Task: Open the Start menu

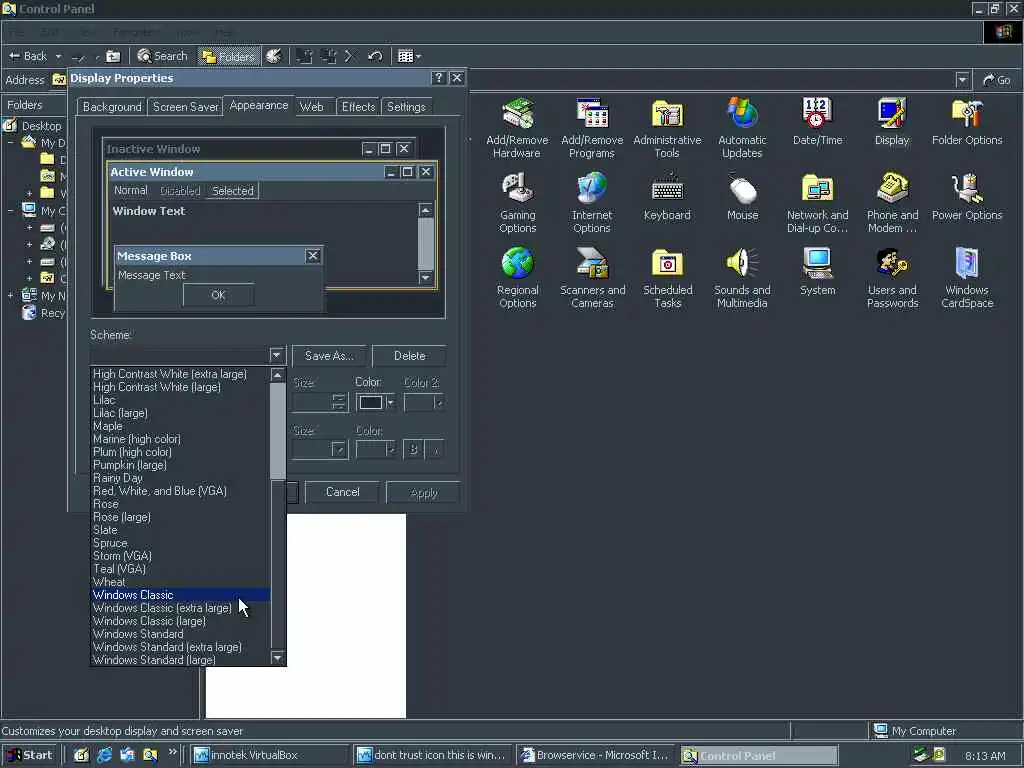Action: point(29,755)
